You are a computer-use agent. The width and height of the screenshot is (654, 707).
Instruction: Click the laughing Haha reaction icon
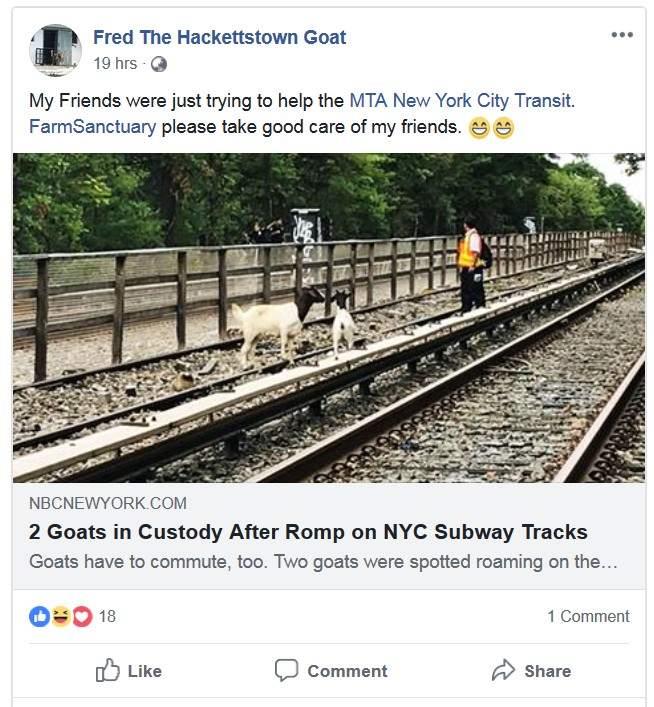[x=60, y=616]
